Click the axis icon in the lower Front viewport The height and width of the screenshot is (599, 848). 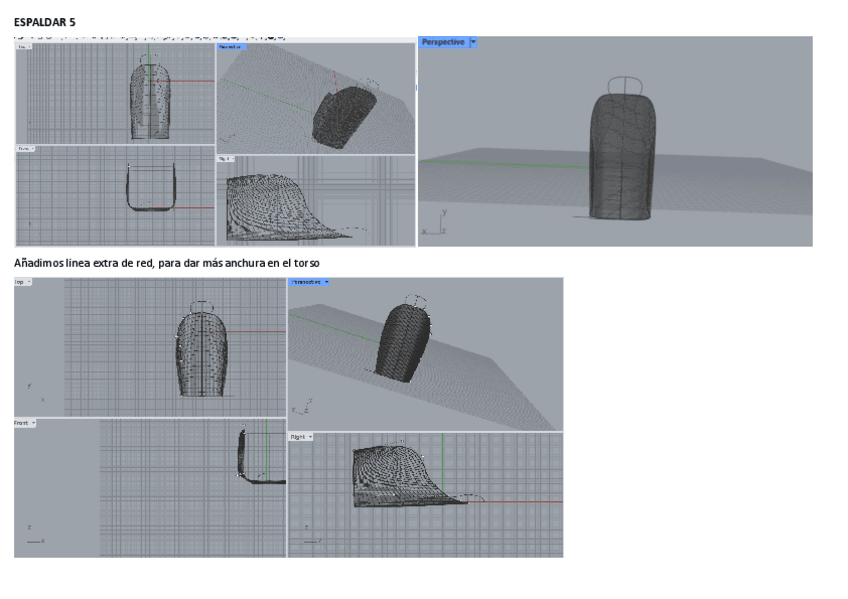point(35,535)
